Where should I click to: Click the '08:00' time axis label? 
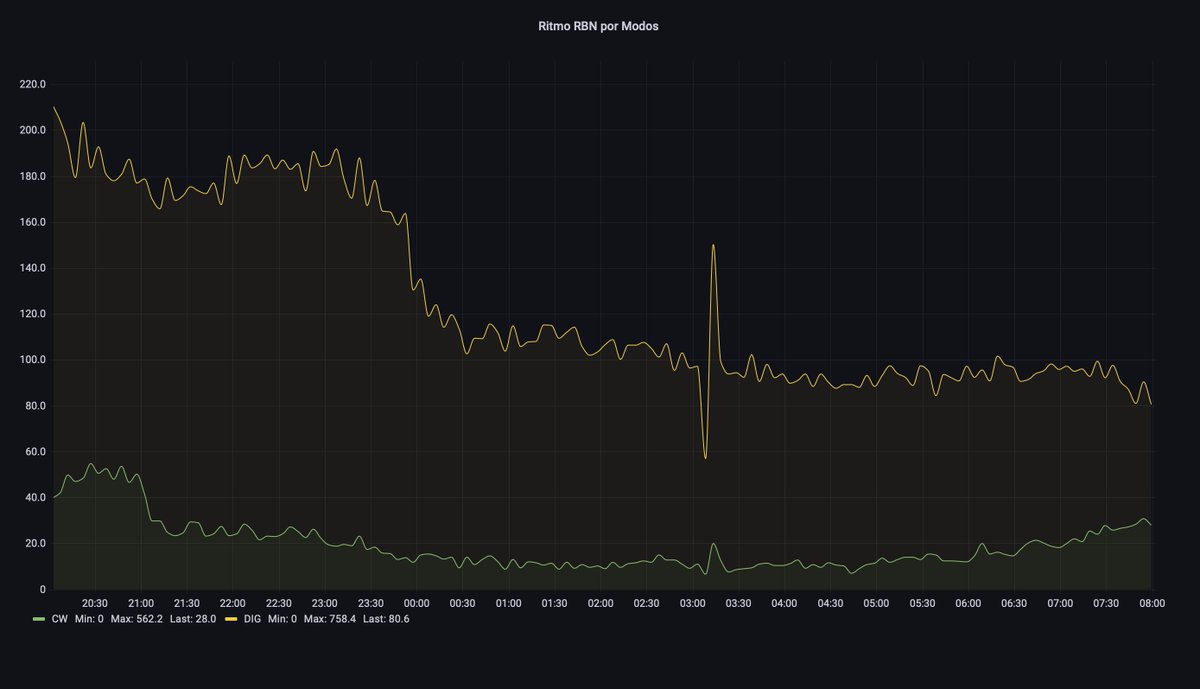pyautogui.click(x=1152, y=603)
